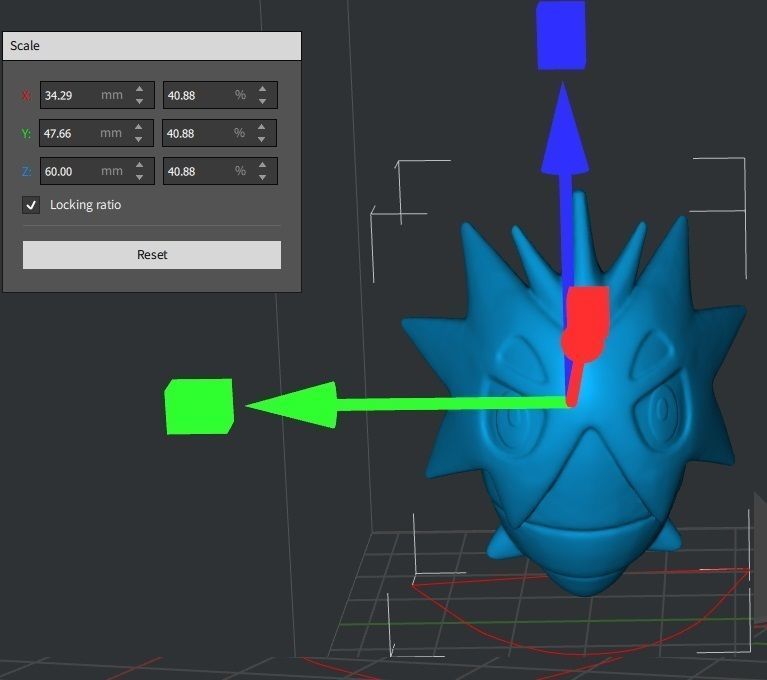Click the X size mm input field
The width and height of the screenshot is (767, 680).
[x=97, y=95]
